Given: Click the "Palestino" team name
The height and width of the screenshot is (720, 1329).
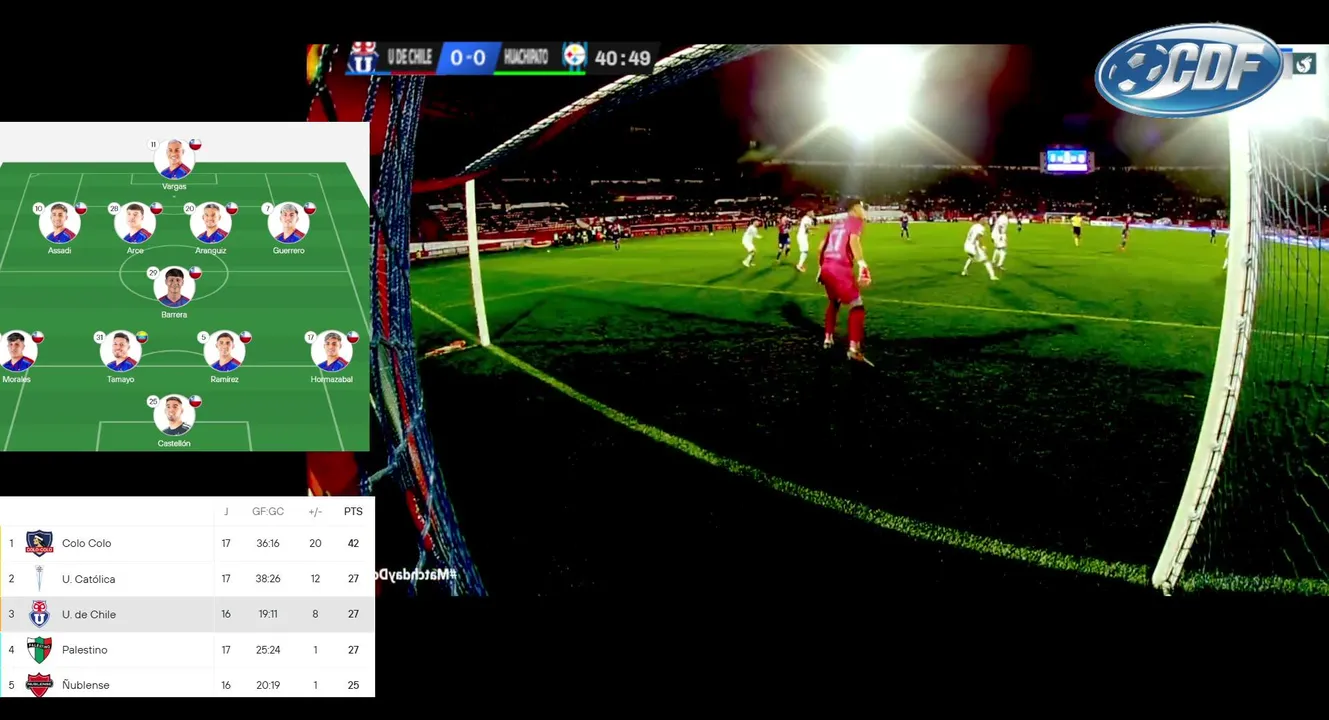Looking at the screenshot, I should point(85,650).
